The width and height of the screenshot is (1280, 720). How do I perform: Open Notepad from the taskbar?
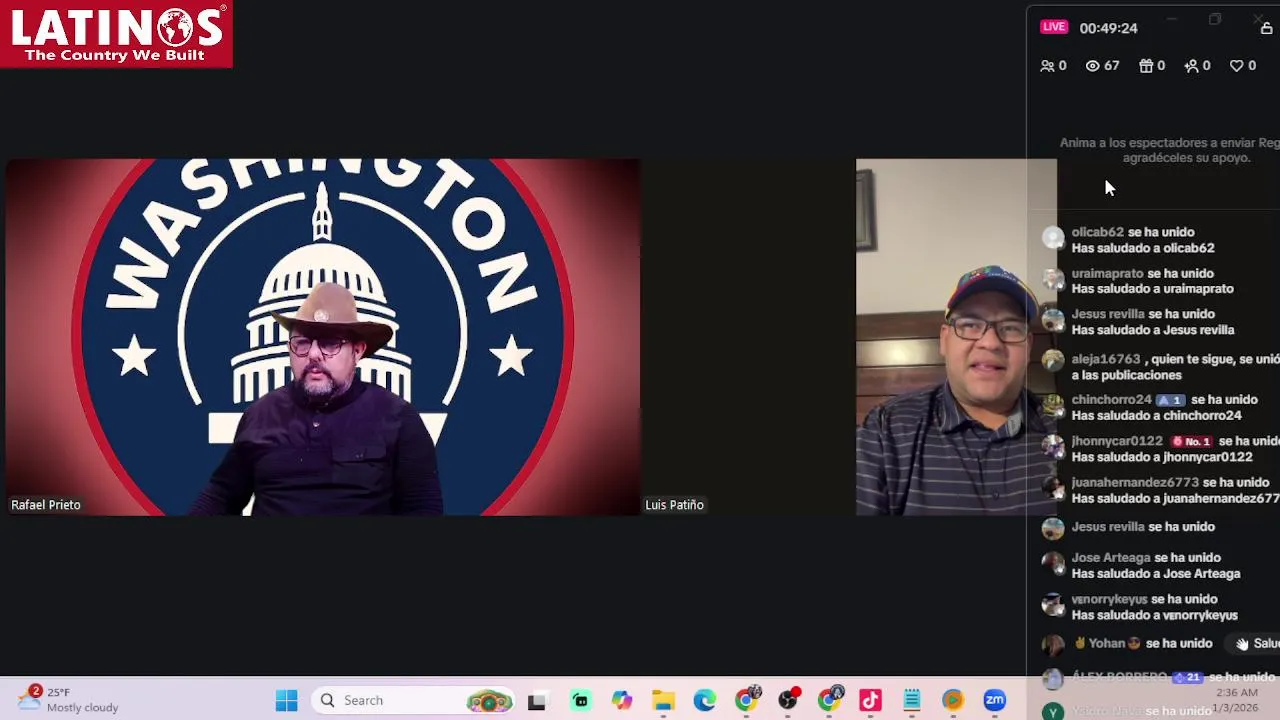[x=912, y=701]
